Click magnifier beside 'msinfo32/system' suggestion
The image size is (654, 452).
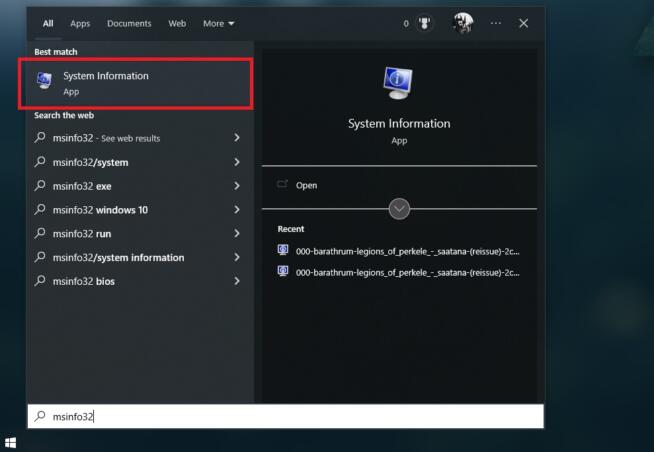coord(40,161)
